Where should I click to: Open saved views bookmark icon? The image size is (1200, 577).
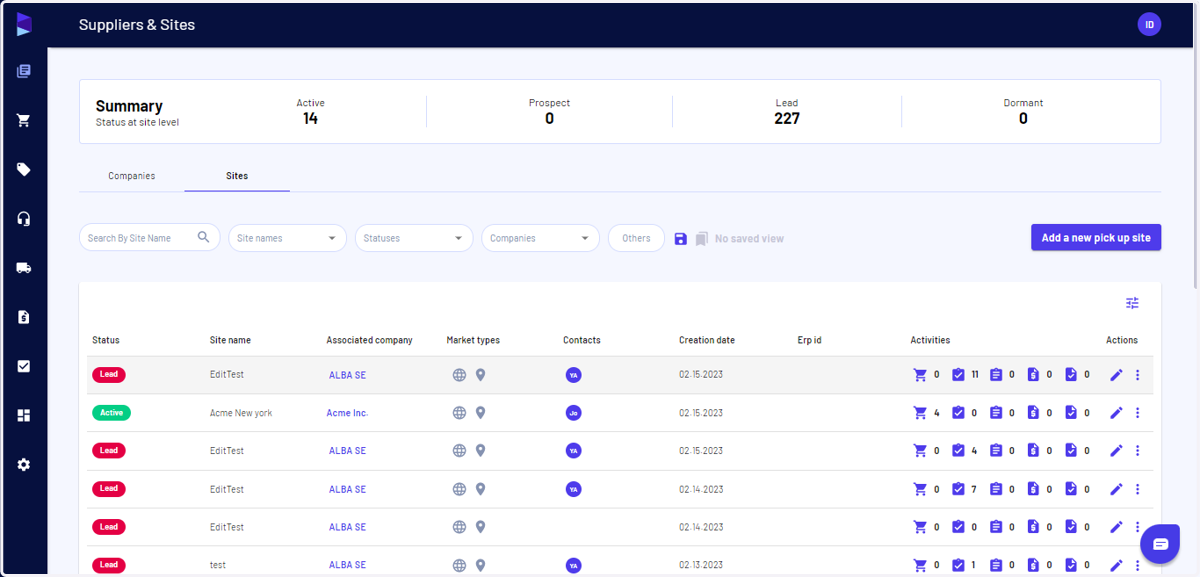pos(702,239)
